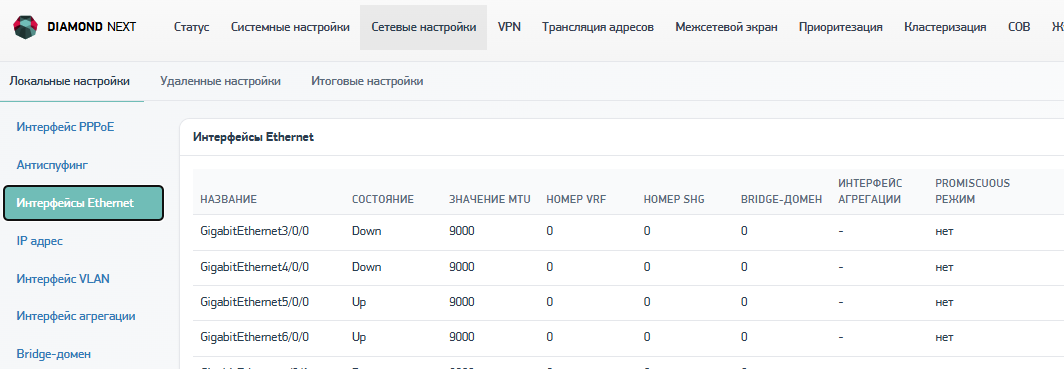The height and width of the screenshot is (369, 1064).
Task: Open Межсетевой экран menu
Action: click(727, 27)
